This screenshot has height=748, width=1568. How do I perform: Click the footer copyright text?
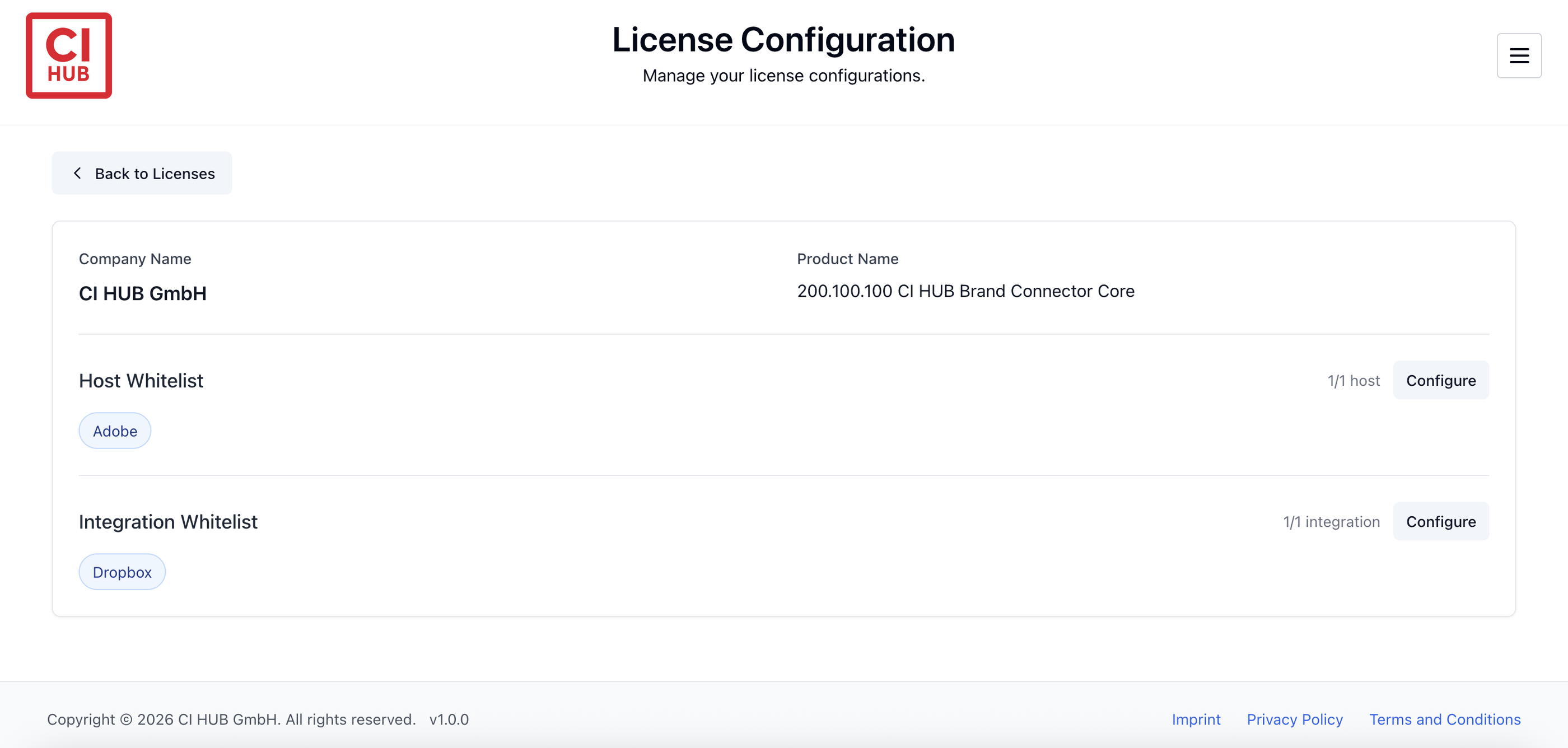231,719
